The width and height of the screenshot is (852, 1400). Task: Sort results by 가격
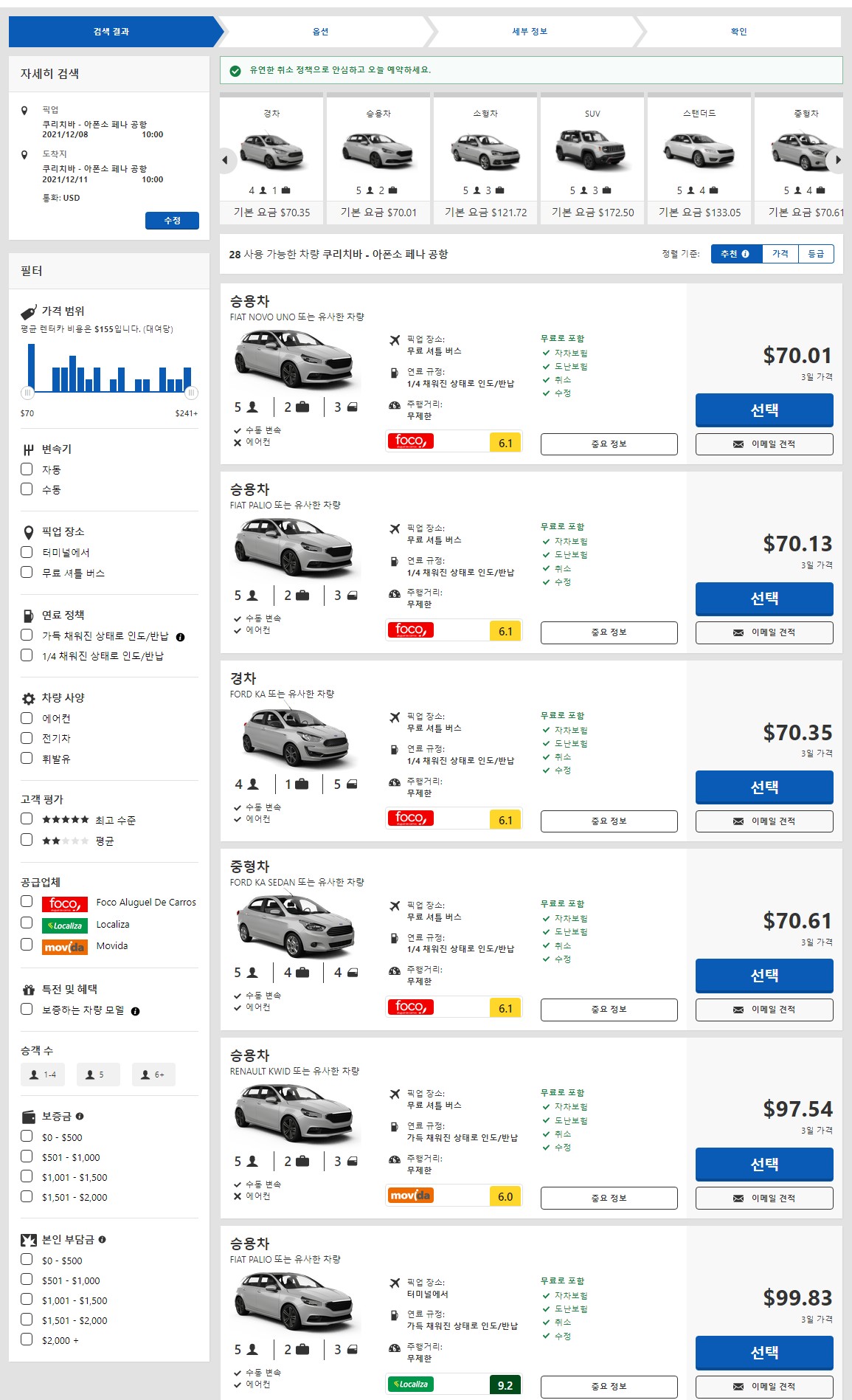[780, 254]
